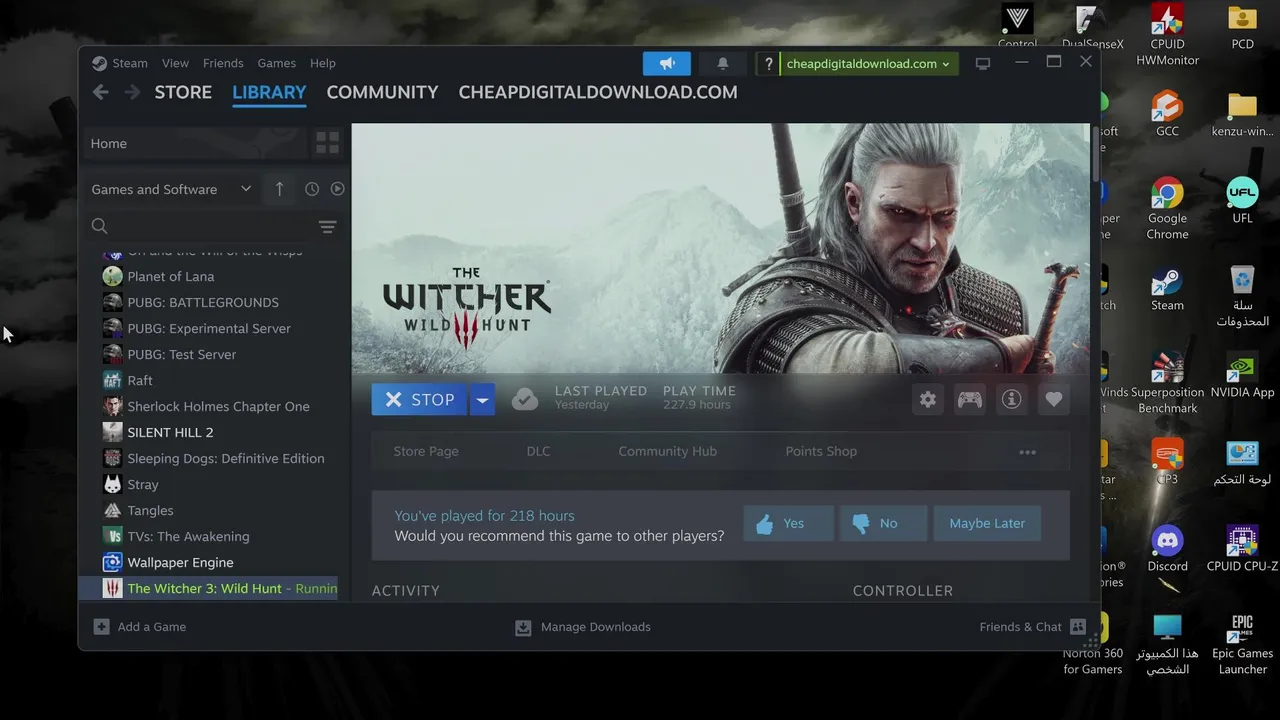This screenshot has width=1280, height=720.
Task: Switch library to grid collections view icon
Action: pyautogui.click(x=327, y=143)
